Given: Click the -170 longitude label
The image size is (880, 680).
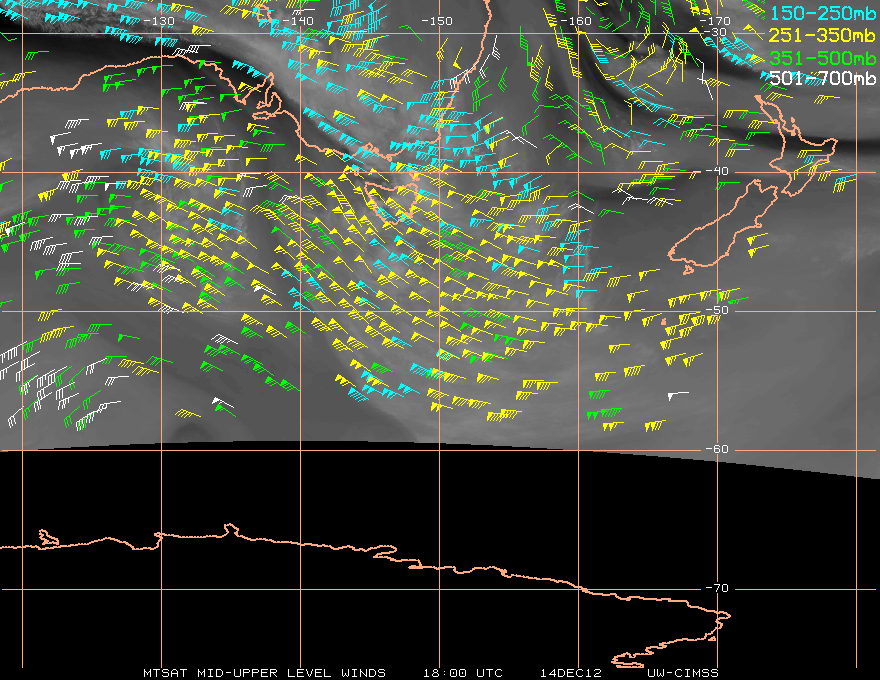Looking at the screenshot, I should [714, 21].
